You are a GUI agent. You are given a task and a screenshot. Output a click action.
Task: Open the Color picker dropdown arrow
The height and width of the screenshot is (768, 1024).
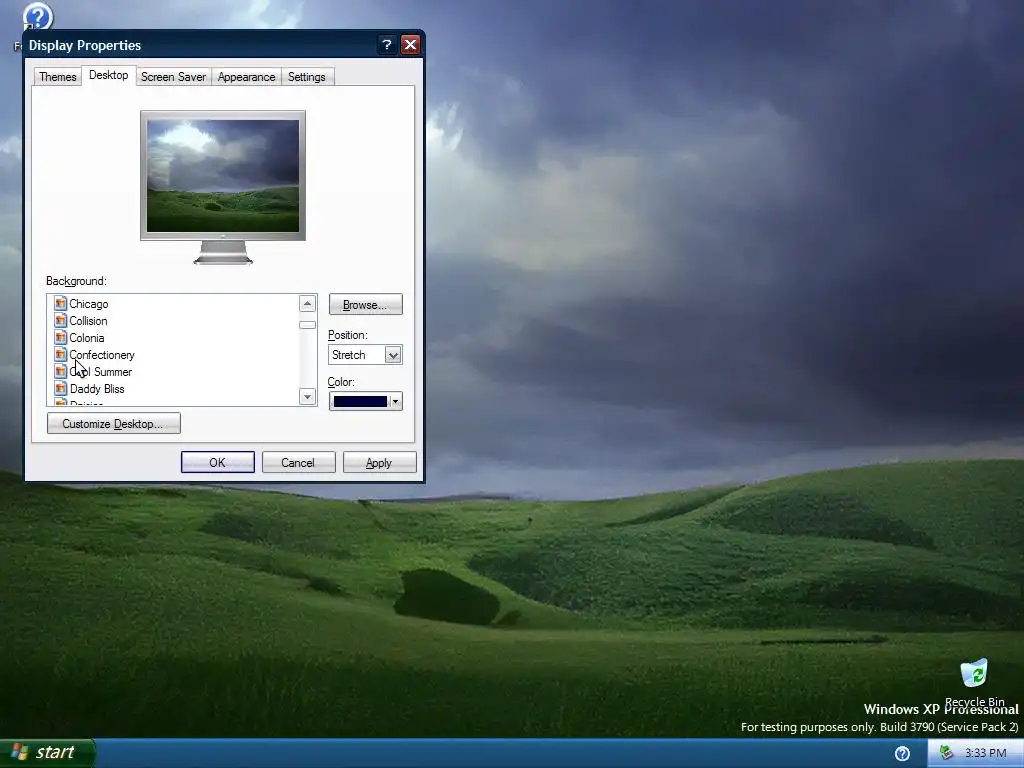click(395, 402)
